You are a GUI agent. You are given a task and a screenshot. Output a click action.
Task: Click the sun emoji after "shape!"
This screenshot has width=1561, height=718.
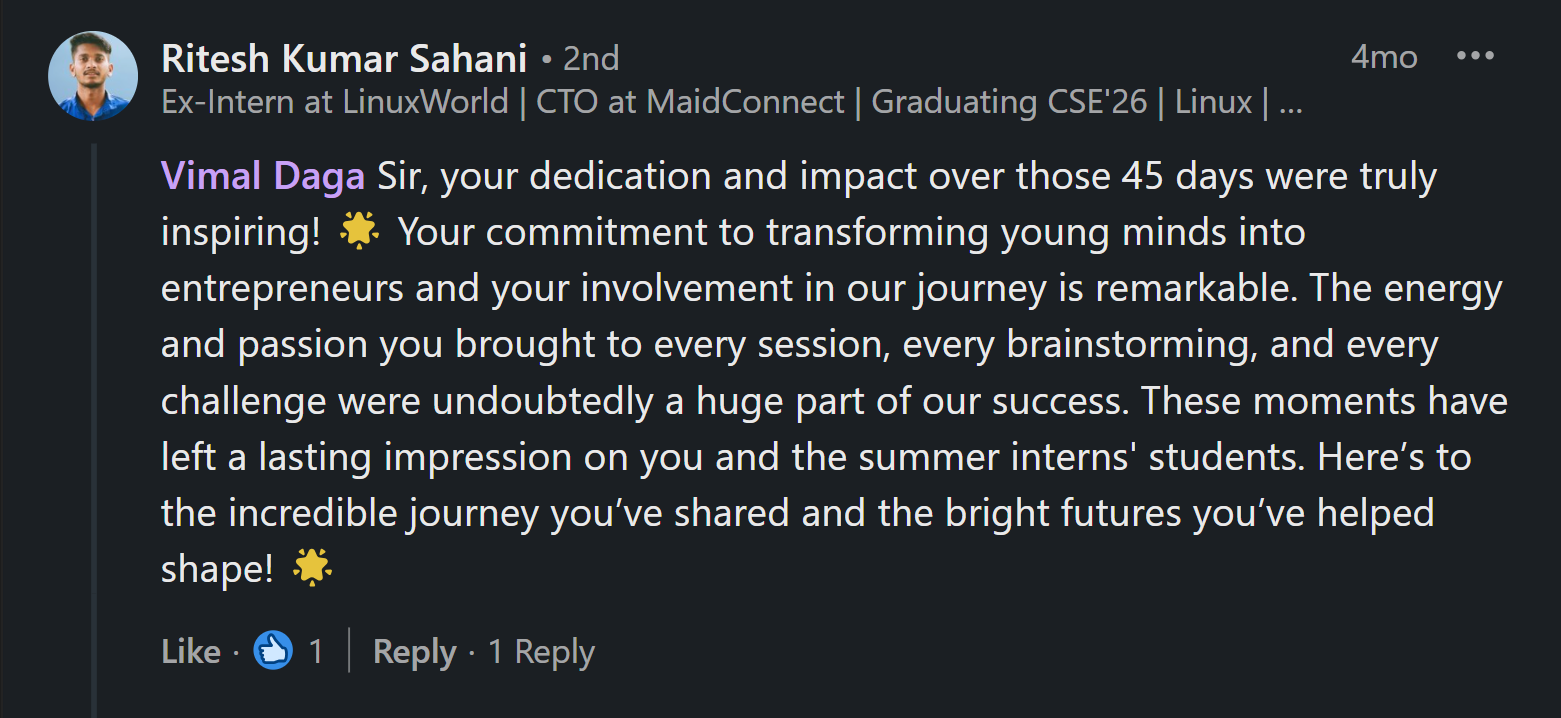coord(312,568)
